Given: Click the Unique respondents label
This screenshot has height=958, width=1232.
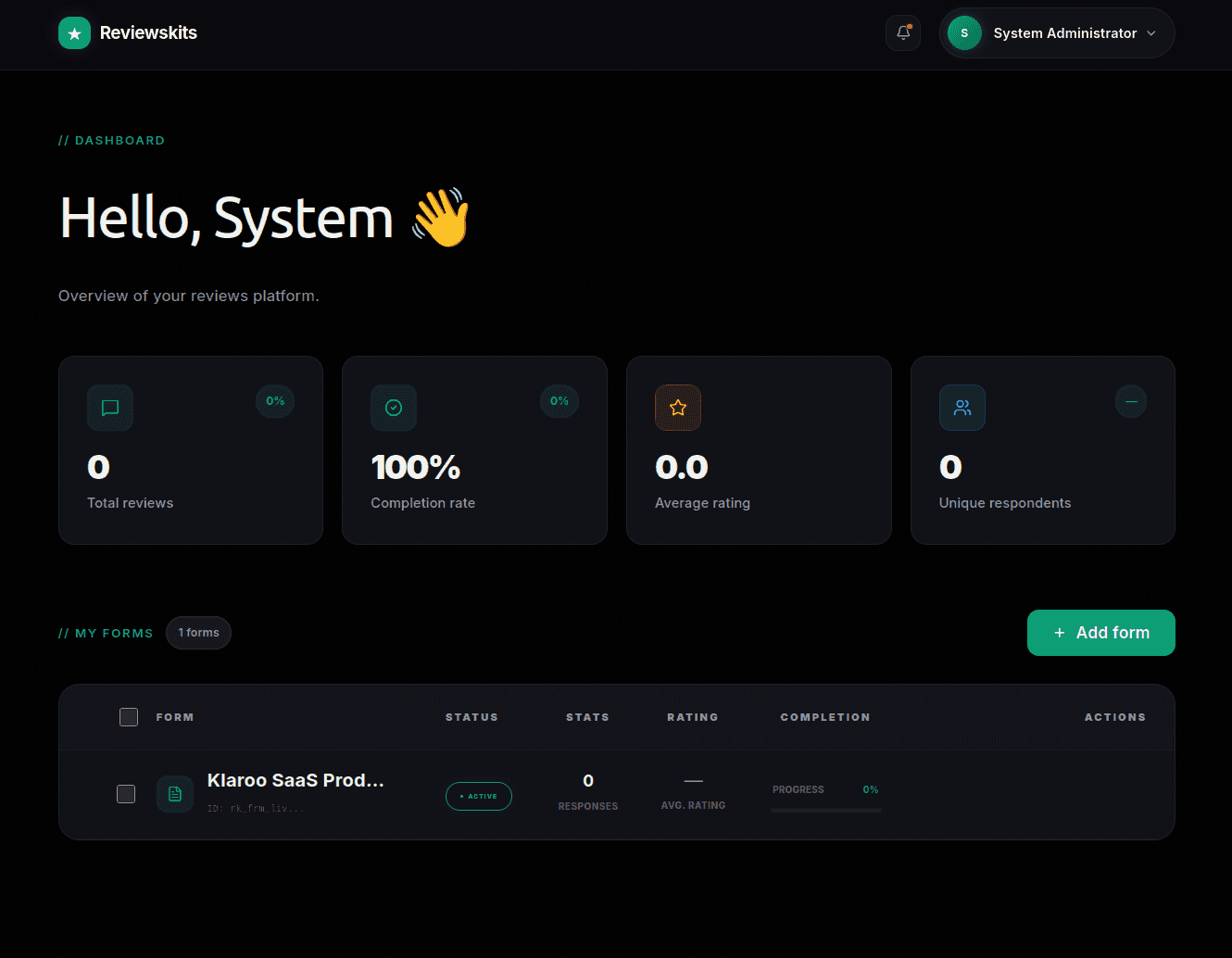Looking at the screenshot, I should (x=1005, y=503).
